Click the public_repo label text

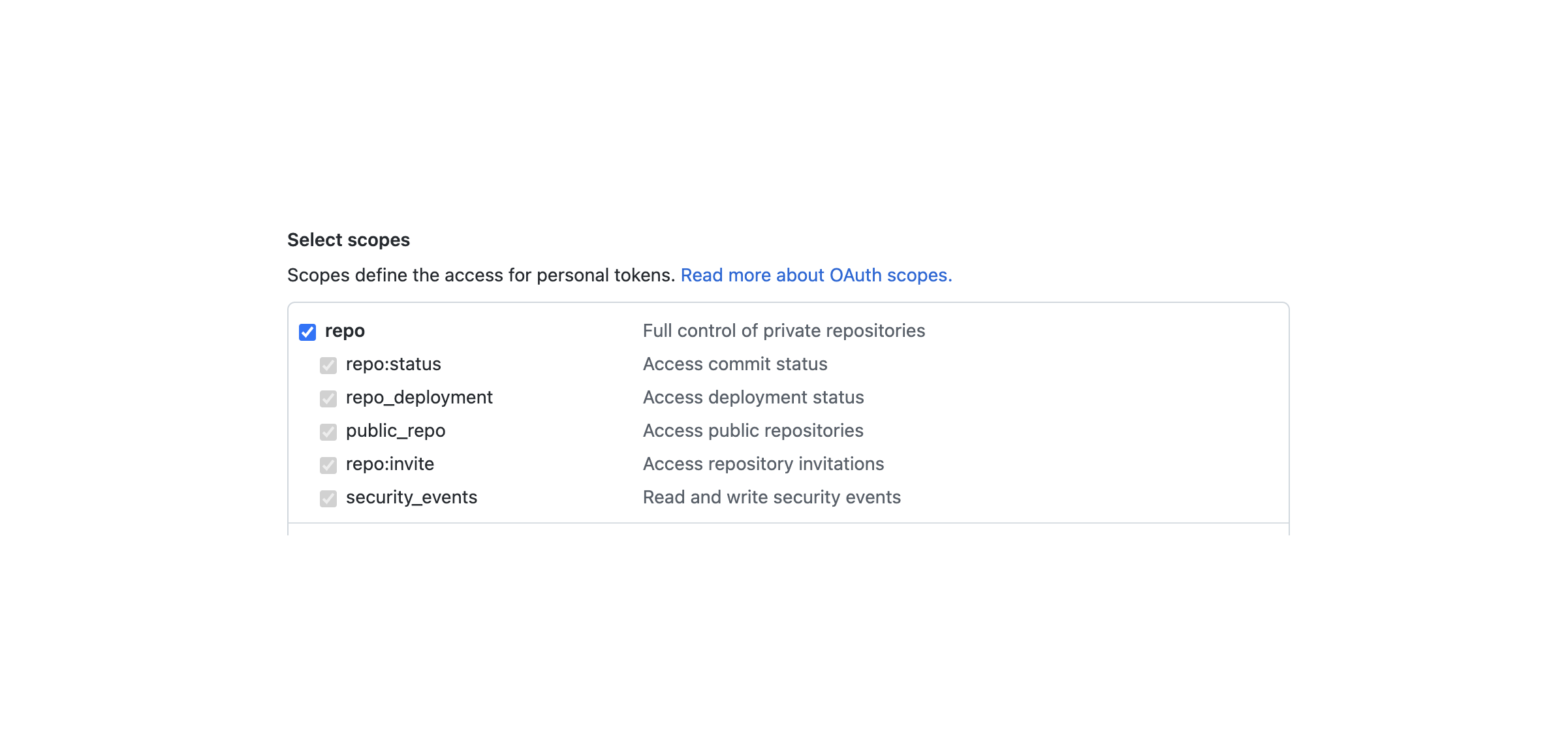(x=396, y=431)
